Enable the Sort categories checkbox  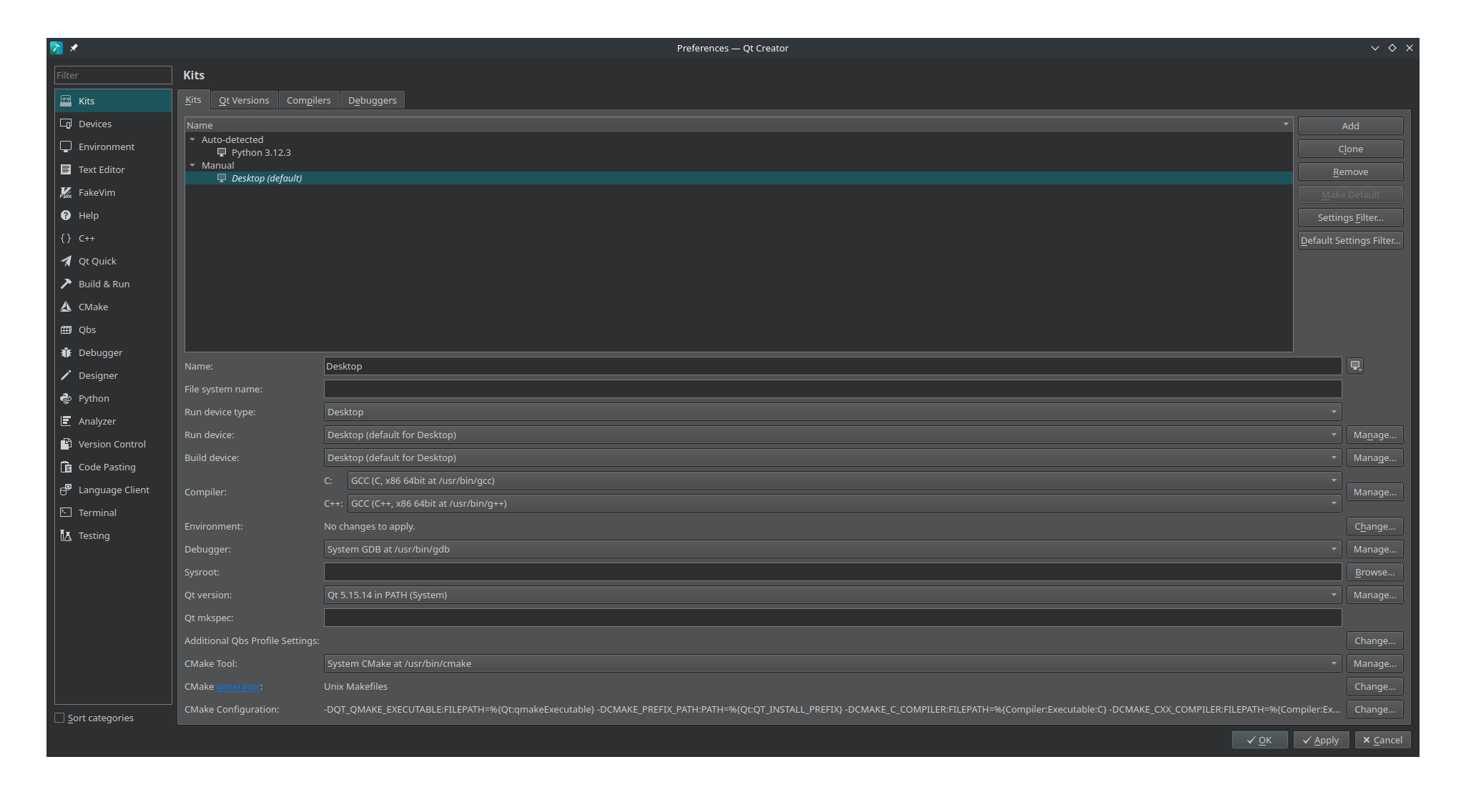pyautogui.click(x=60, y=718)
